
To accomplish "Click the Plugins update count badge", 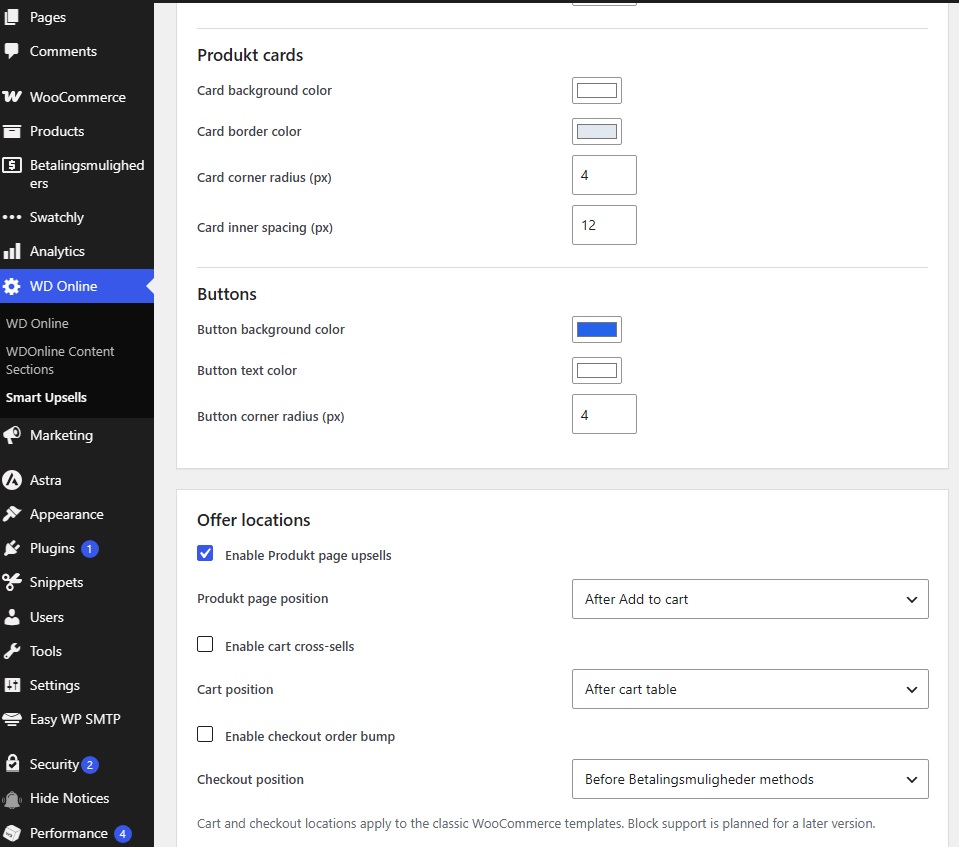I will tap(89, 549).
